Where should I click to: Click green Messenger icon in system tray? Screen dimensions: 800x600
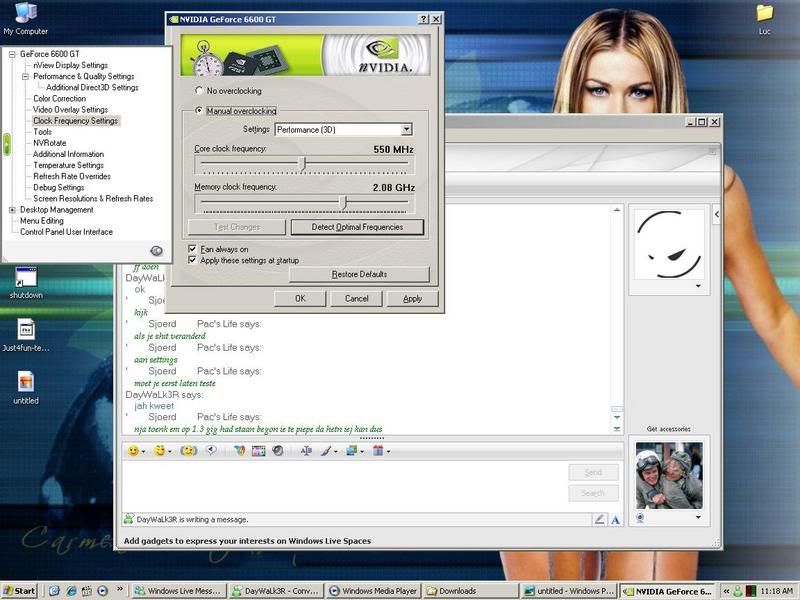click(738, 591)
